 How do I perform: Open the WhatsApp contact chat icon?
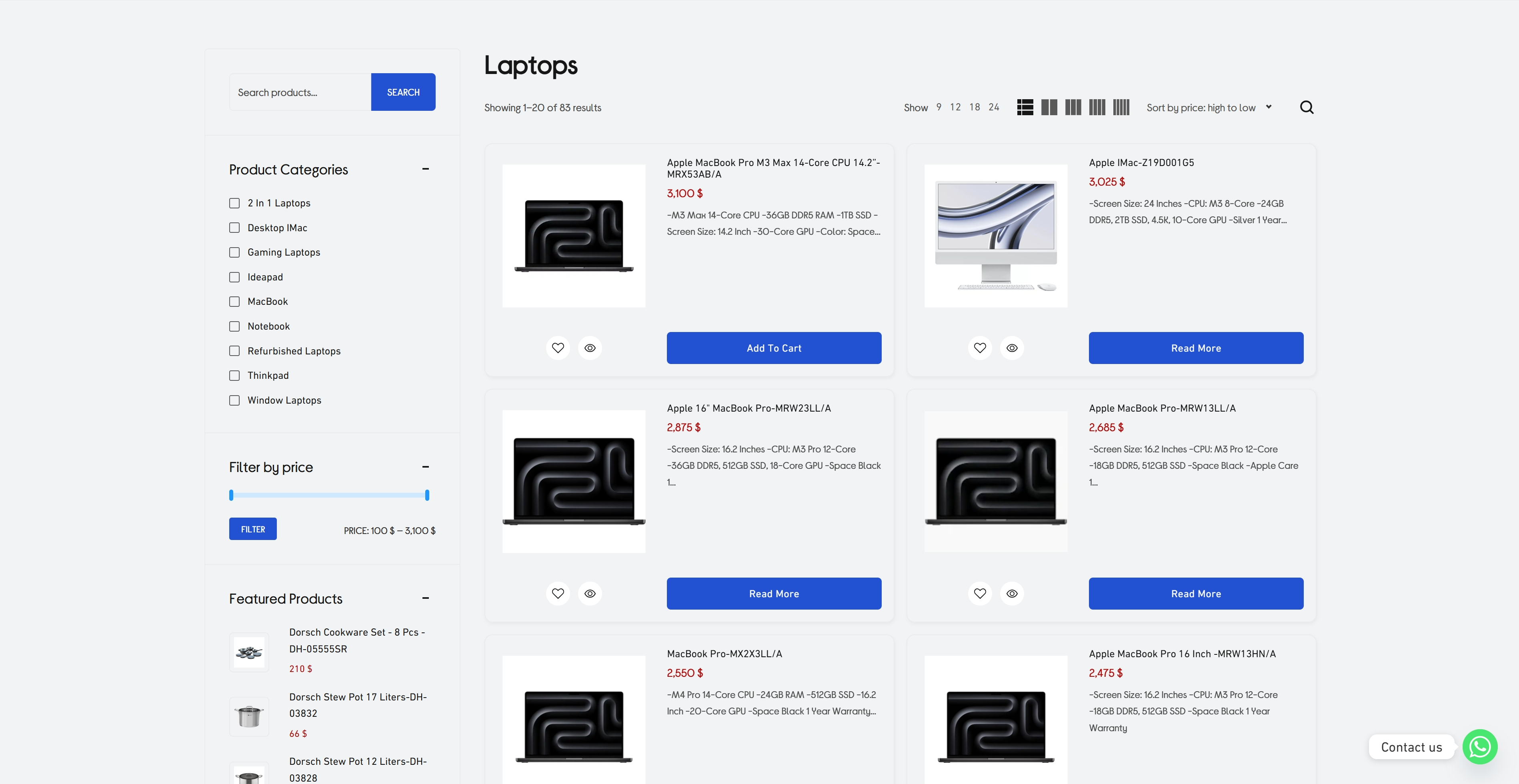click(1479, 747)
